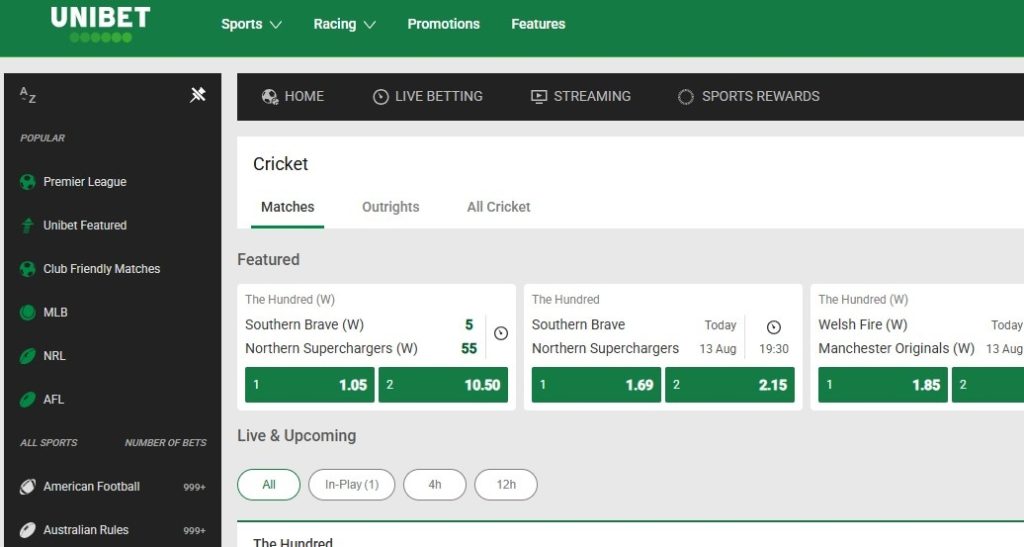Click the NRL rugby ball icon
Viewport: 1024px width, 547px height.
point(27,356)
